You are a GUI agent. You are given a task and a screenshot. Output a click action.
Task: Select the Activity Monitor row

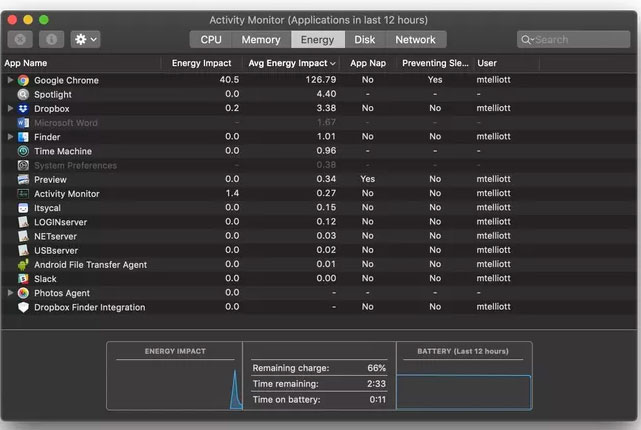click(x=67, y=194)
